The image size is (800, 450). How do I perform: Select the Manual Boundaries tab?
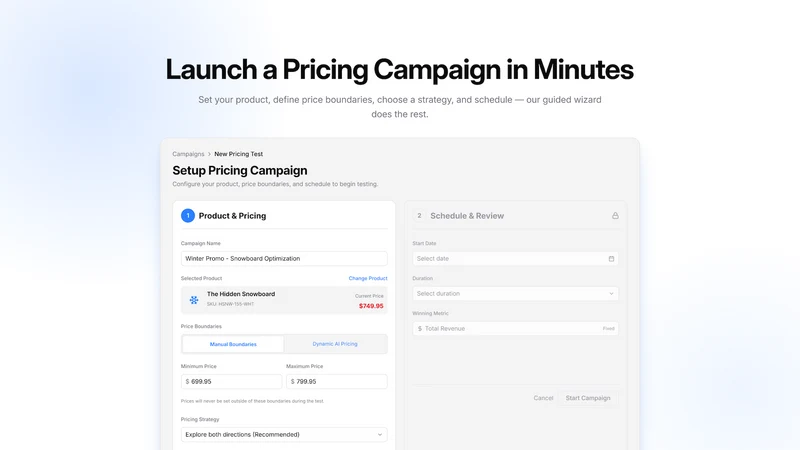(233, 344)
